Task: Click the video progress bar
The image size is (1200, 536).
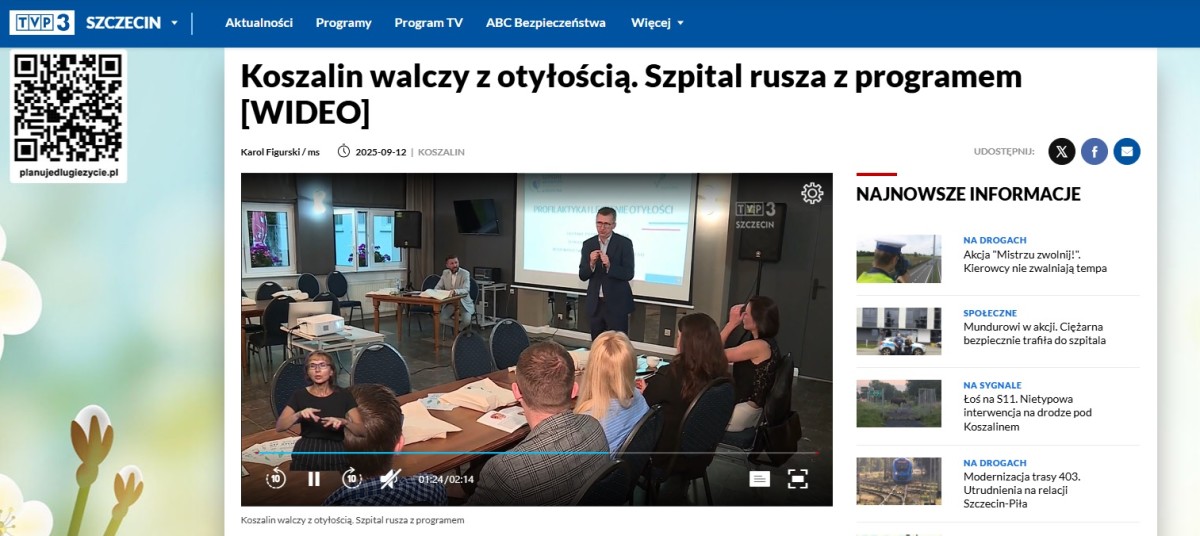Action: (x=537, y=453)
